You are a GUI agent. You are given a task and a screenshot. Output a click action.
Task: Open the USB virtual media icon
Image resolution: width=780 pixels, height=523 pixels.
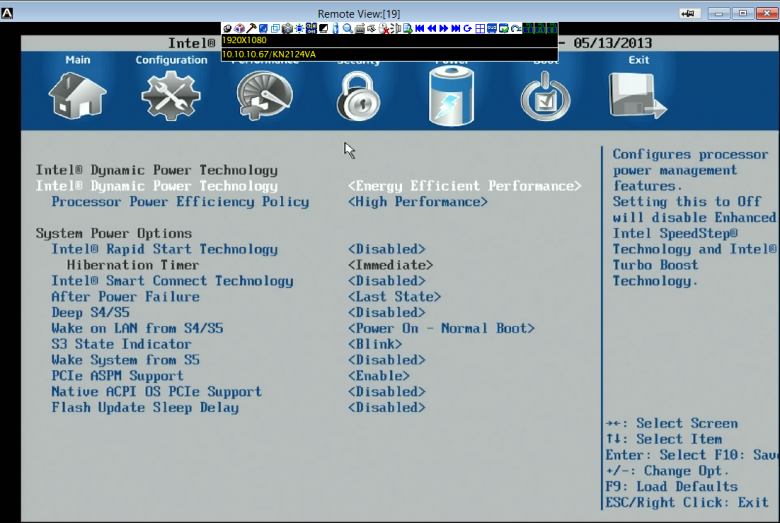[x=335, y=28]
